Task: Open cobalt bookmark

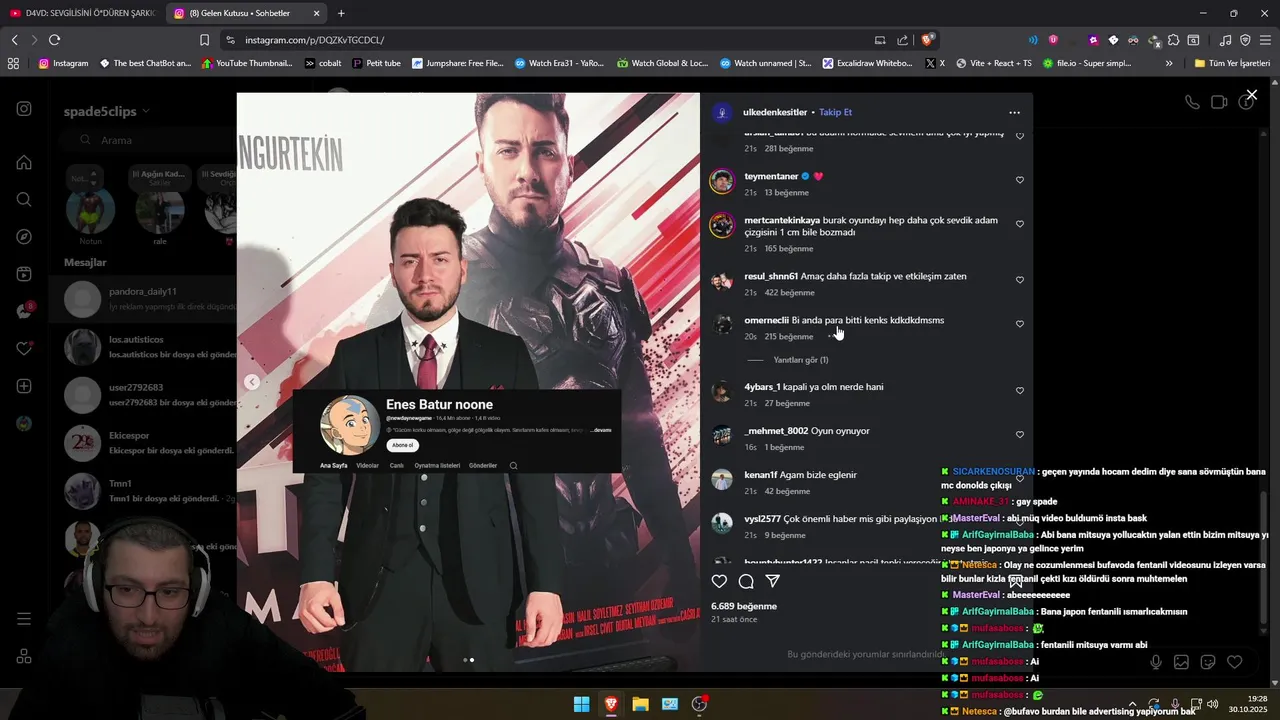Action: [x=323, y=63]
